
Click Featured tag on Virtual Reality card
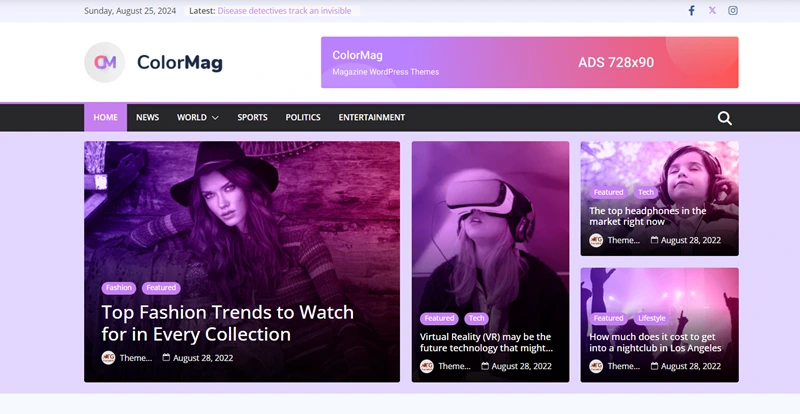point(439,319)
